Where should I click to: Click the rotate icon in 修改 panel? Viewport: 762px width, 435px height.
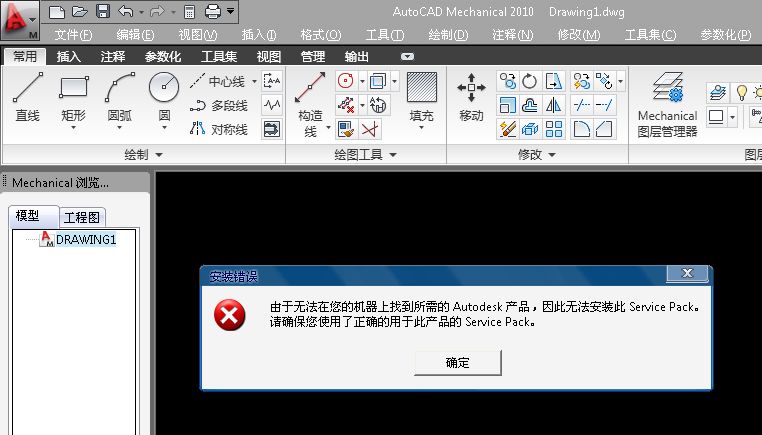point(529,81)
